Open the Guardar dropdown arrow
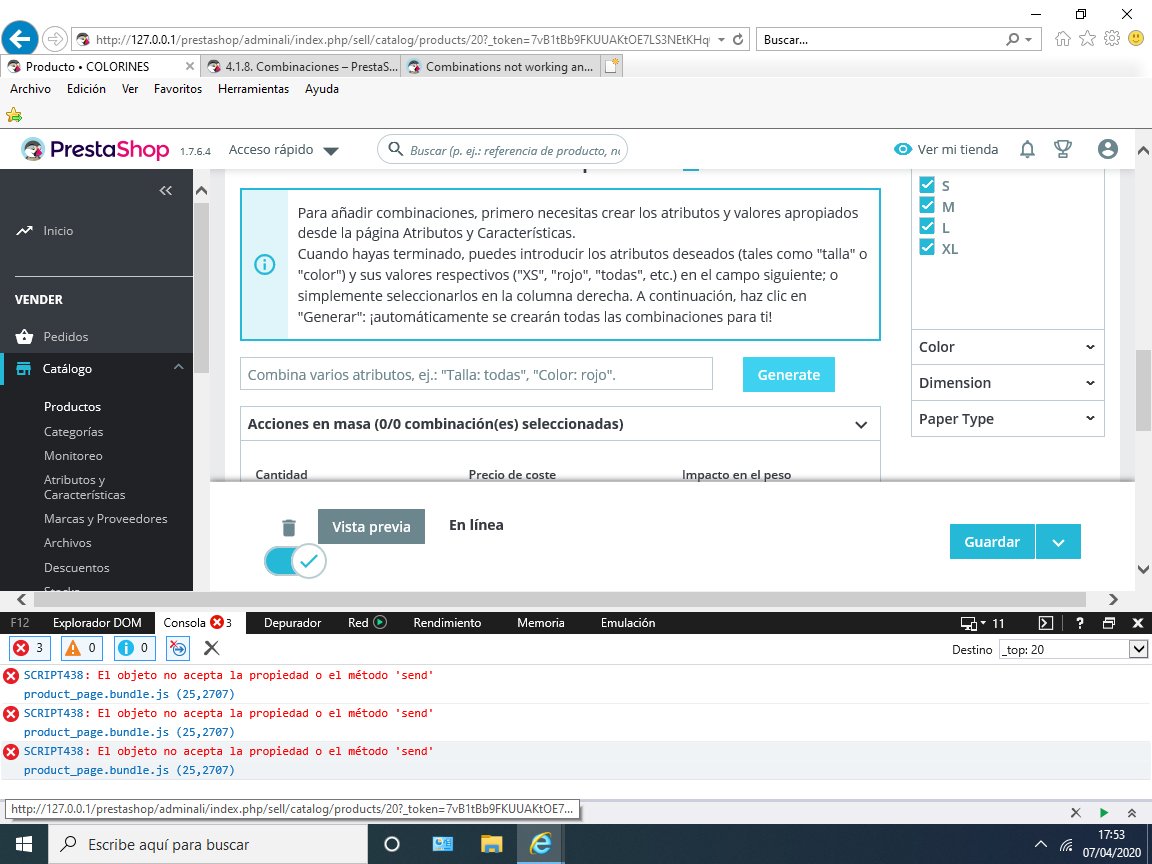 (1058, 542)
